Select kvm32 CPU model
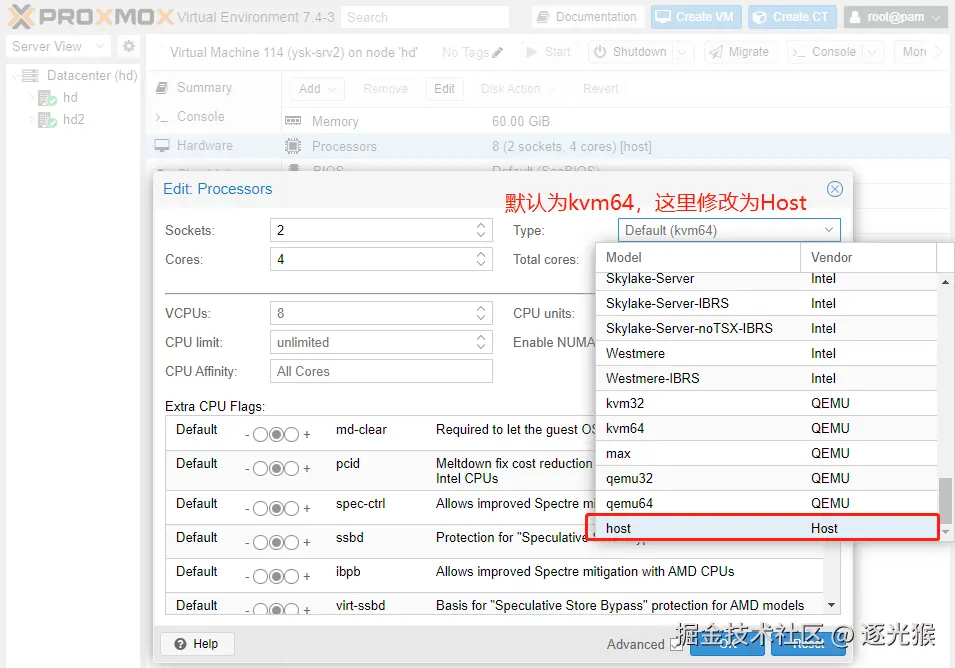This screenshot has width=955, height=668. point(766,403)
